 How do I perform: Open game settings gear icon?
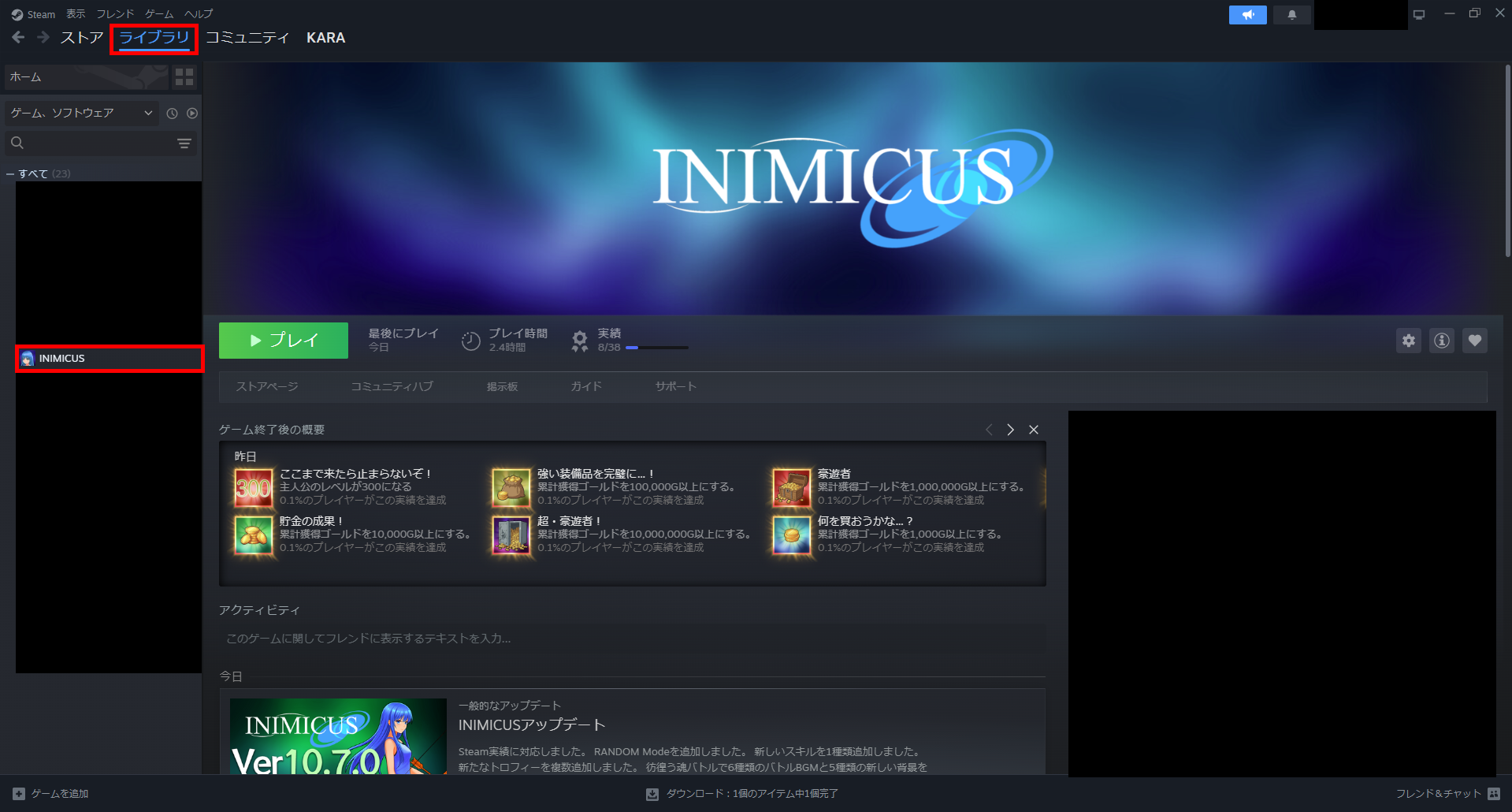pyautogui.click(x=1409, y=341)
